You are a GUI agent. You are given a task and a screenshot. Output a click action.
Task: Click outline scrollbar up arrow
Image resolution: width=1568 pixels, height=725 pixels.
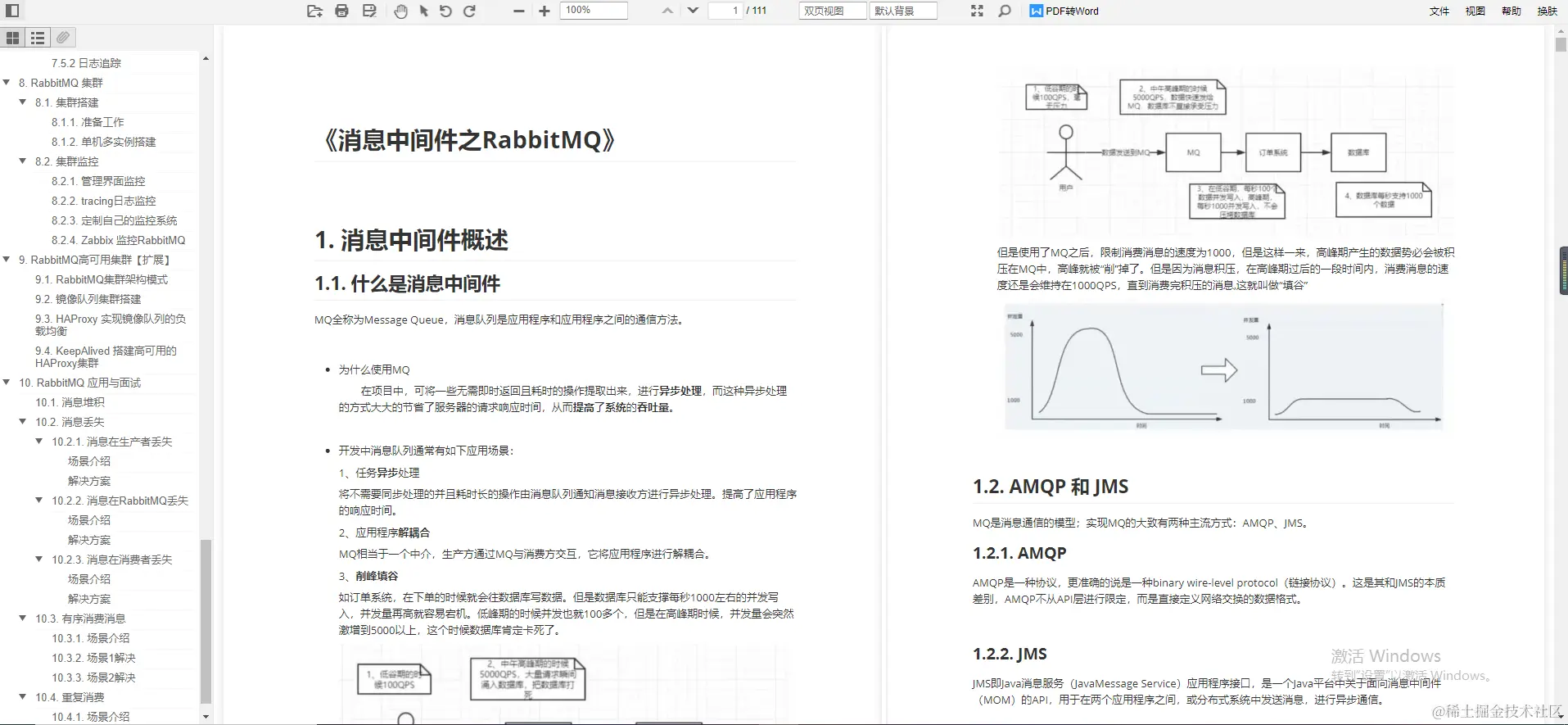pyautogui.click(x=206, y=58)
